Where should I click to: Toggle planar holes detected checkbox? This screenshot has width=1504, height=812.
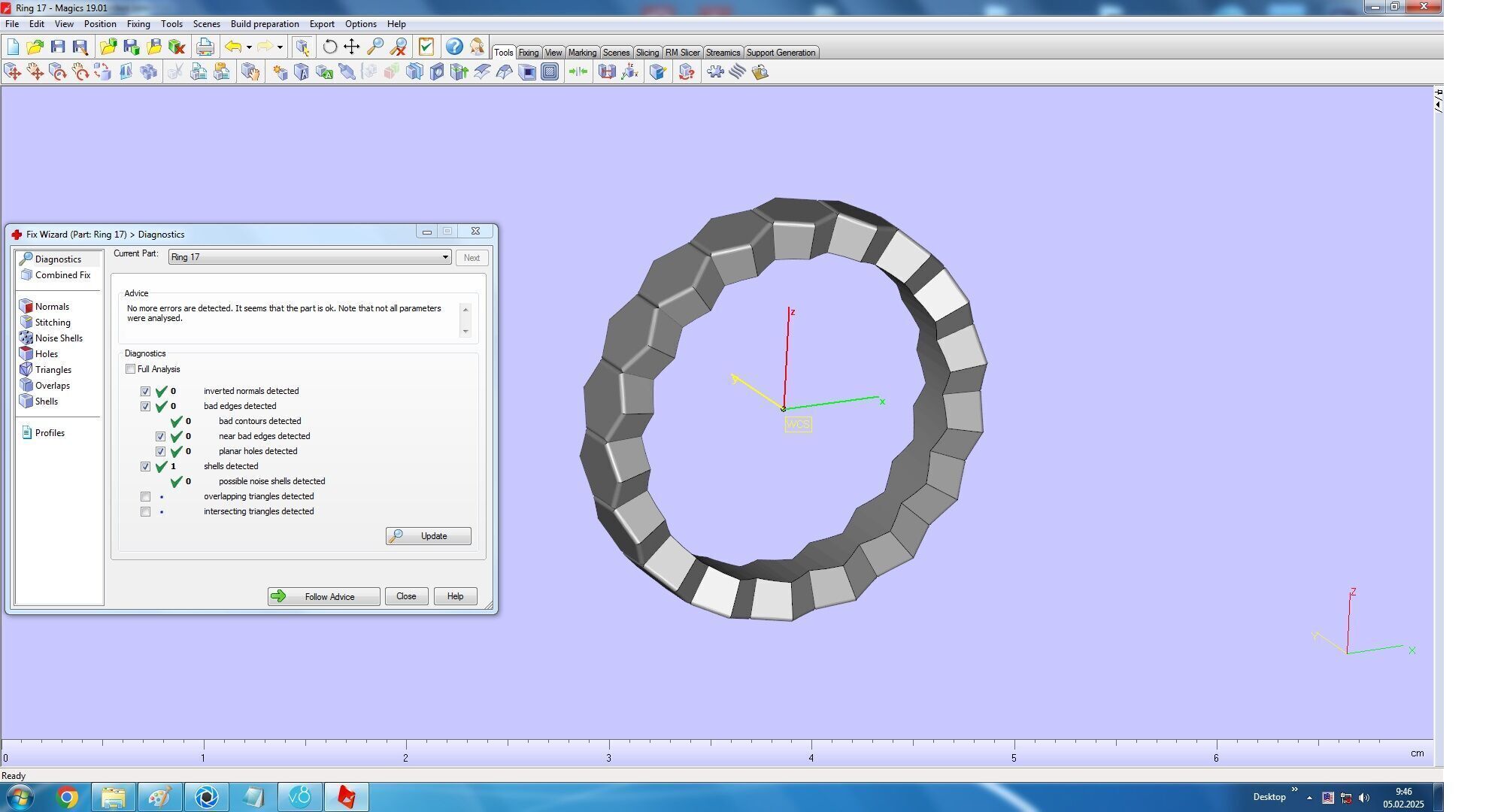[x=160, y=451]
